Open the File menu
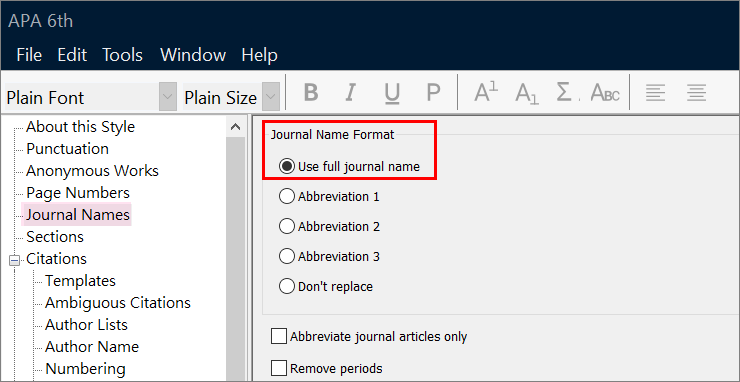Viewport: 740px width, 382px height. pos(29,55)
